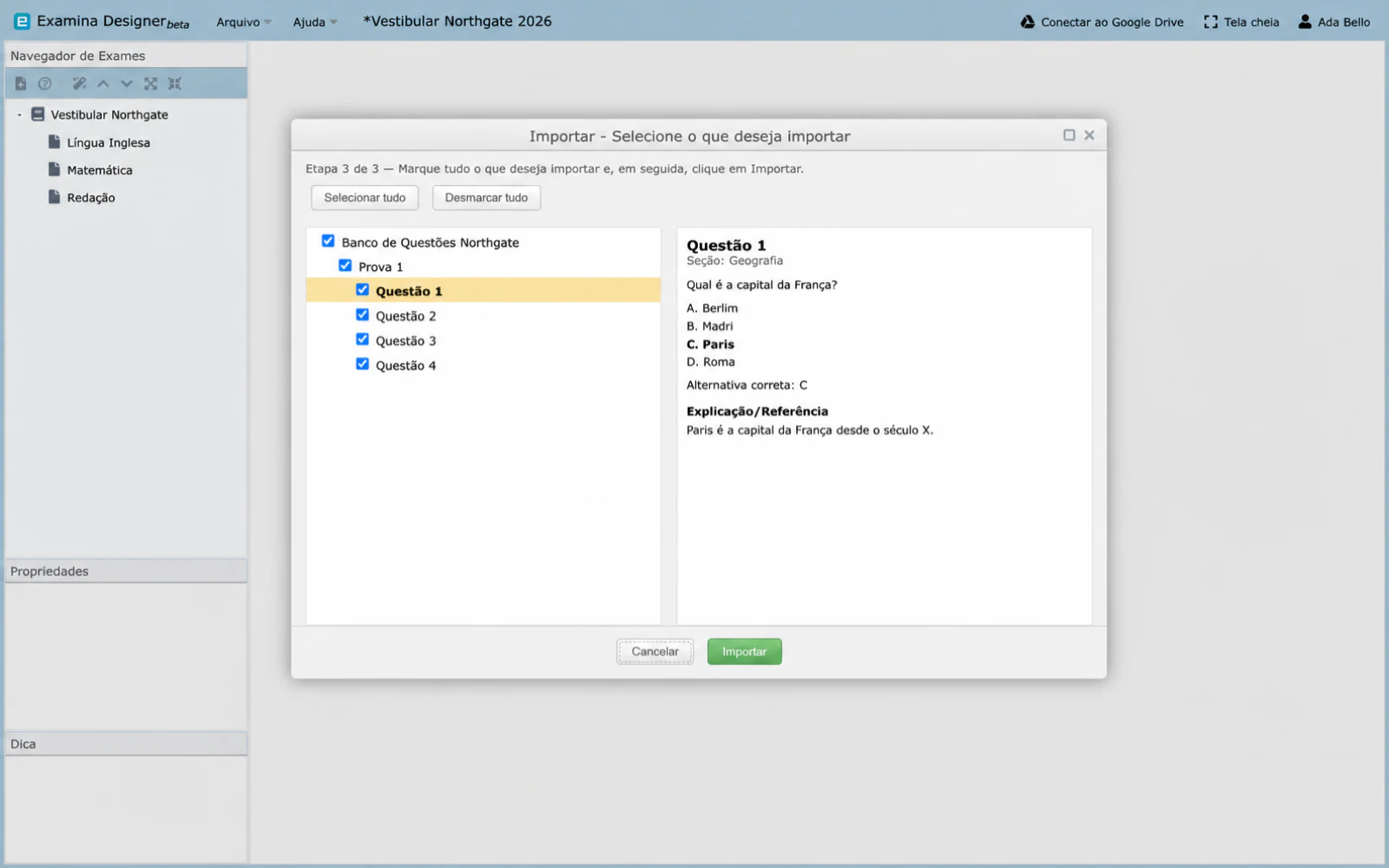This screenshot has width=1389, height=868.
Task: Uncheck the Questão 1 checkbox
Action: point(363,290)
